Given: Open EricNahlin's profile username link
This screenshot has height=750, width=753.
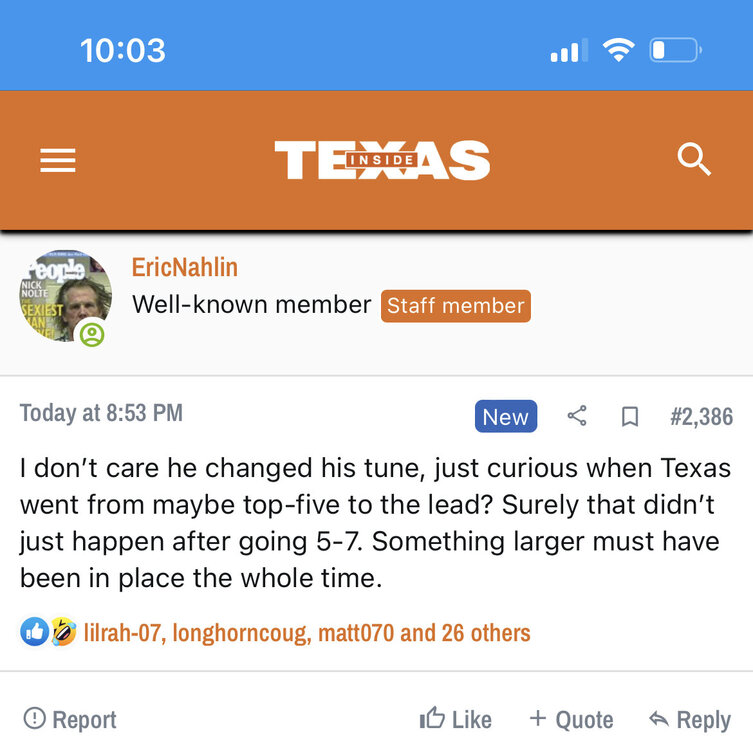Looking at the screenshot, I should (185, 268).
